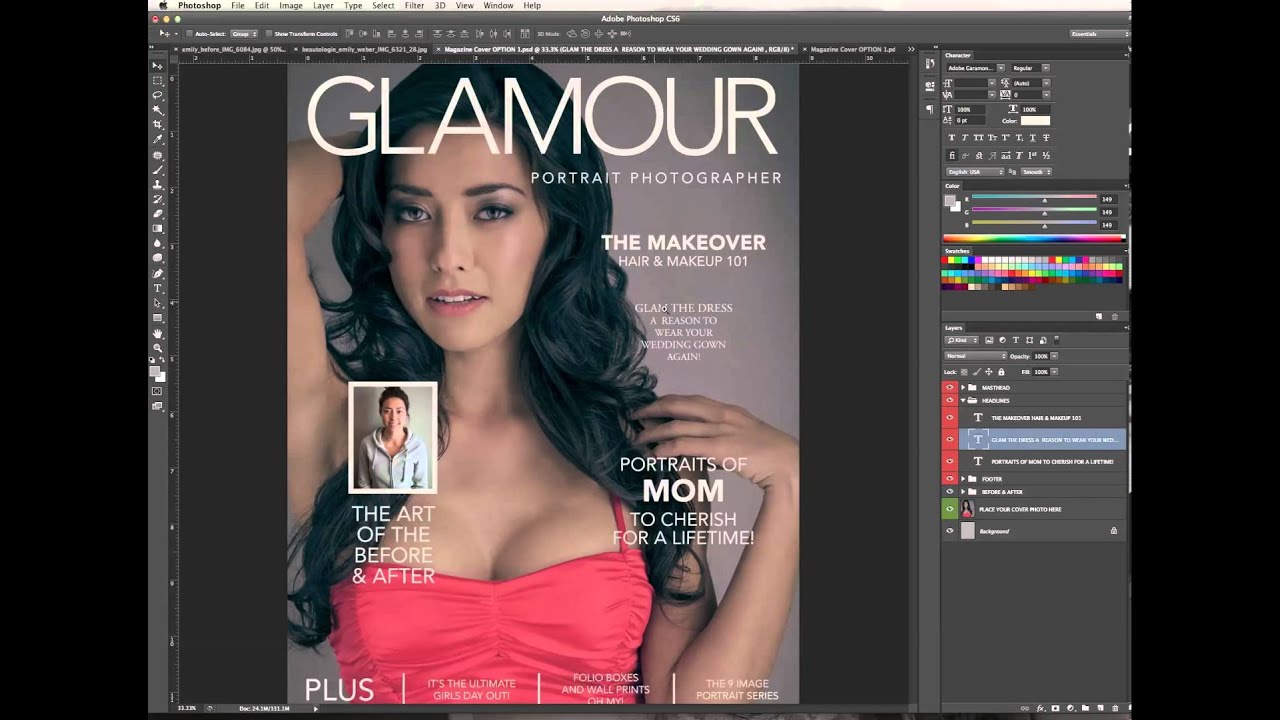1280x720 pixels.
Task: Open the Image menu
Action: (291, 5)
